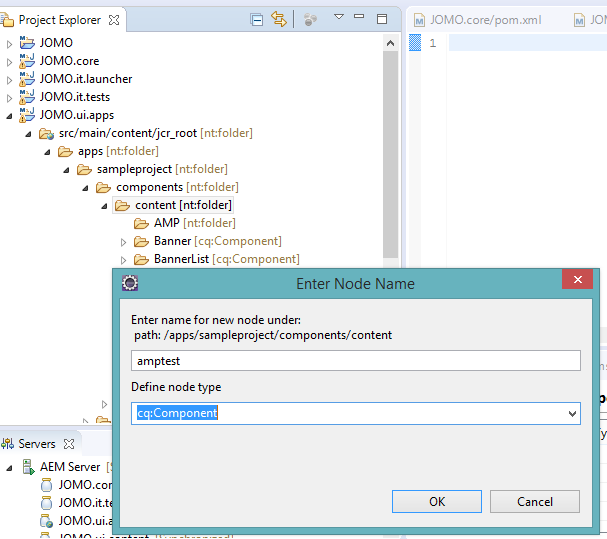Click the AMP folder icon
The width and height of the screenshot is (607, 539).
click(141, 223)
